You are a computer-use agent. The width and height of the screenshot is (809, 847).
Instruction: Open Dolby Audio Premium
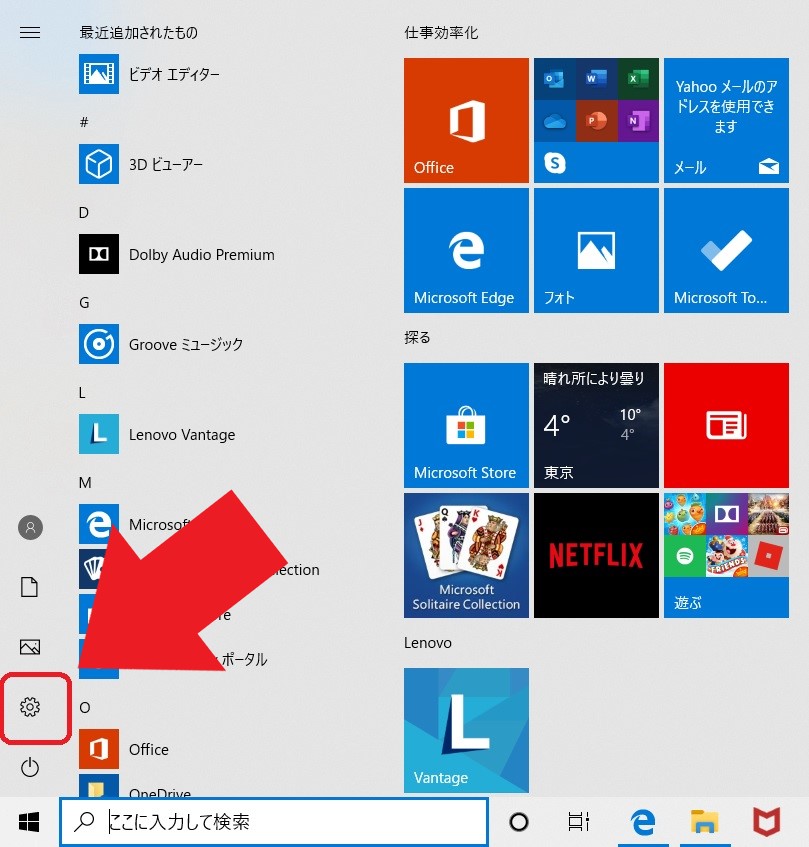177,254
